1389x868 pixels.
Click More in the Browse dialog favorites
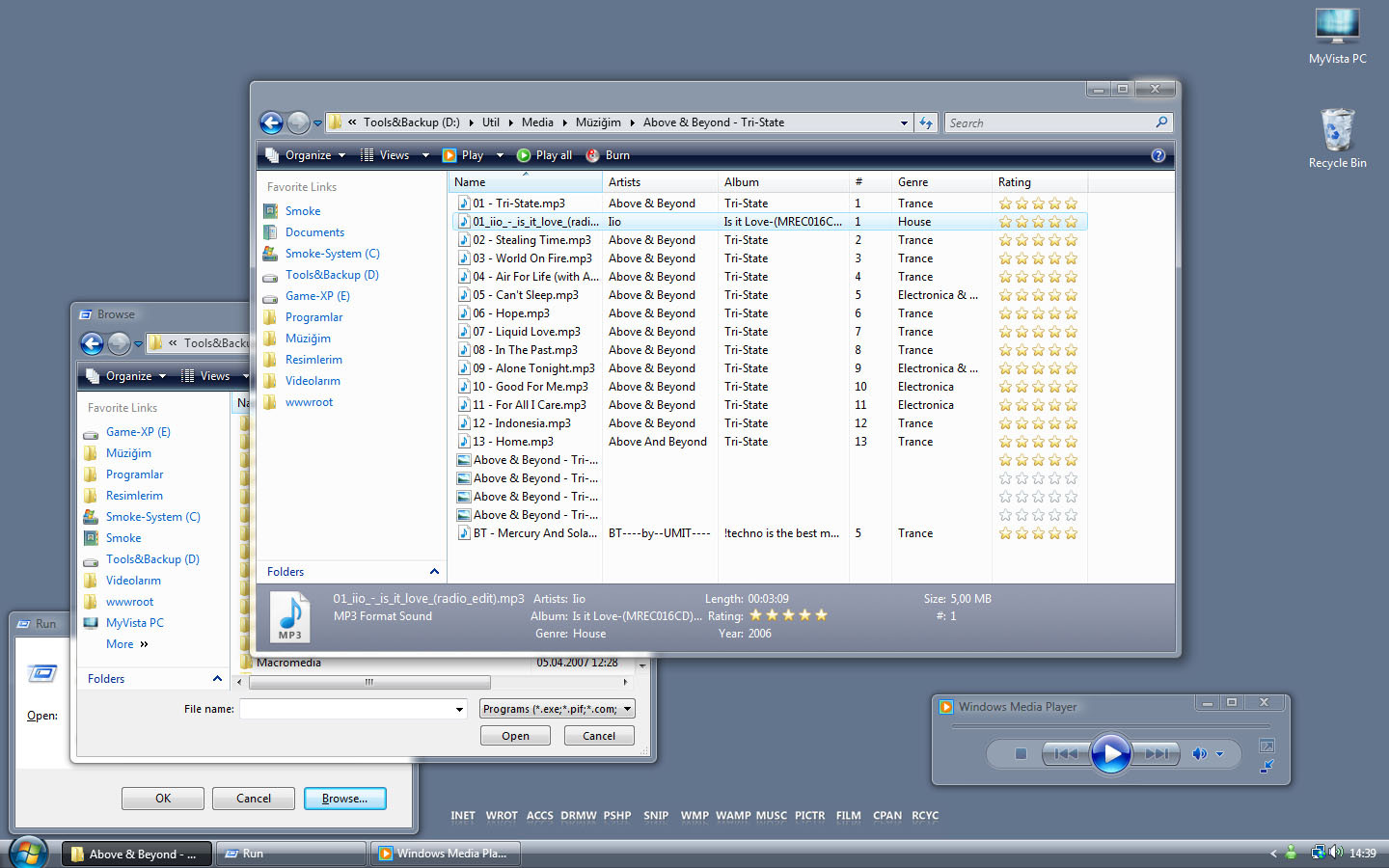pyautogui.click(x=126, y=644)
